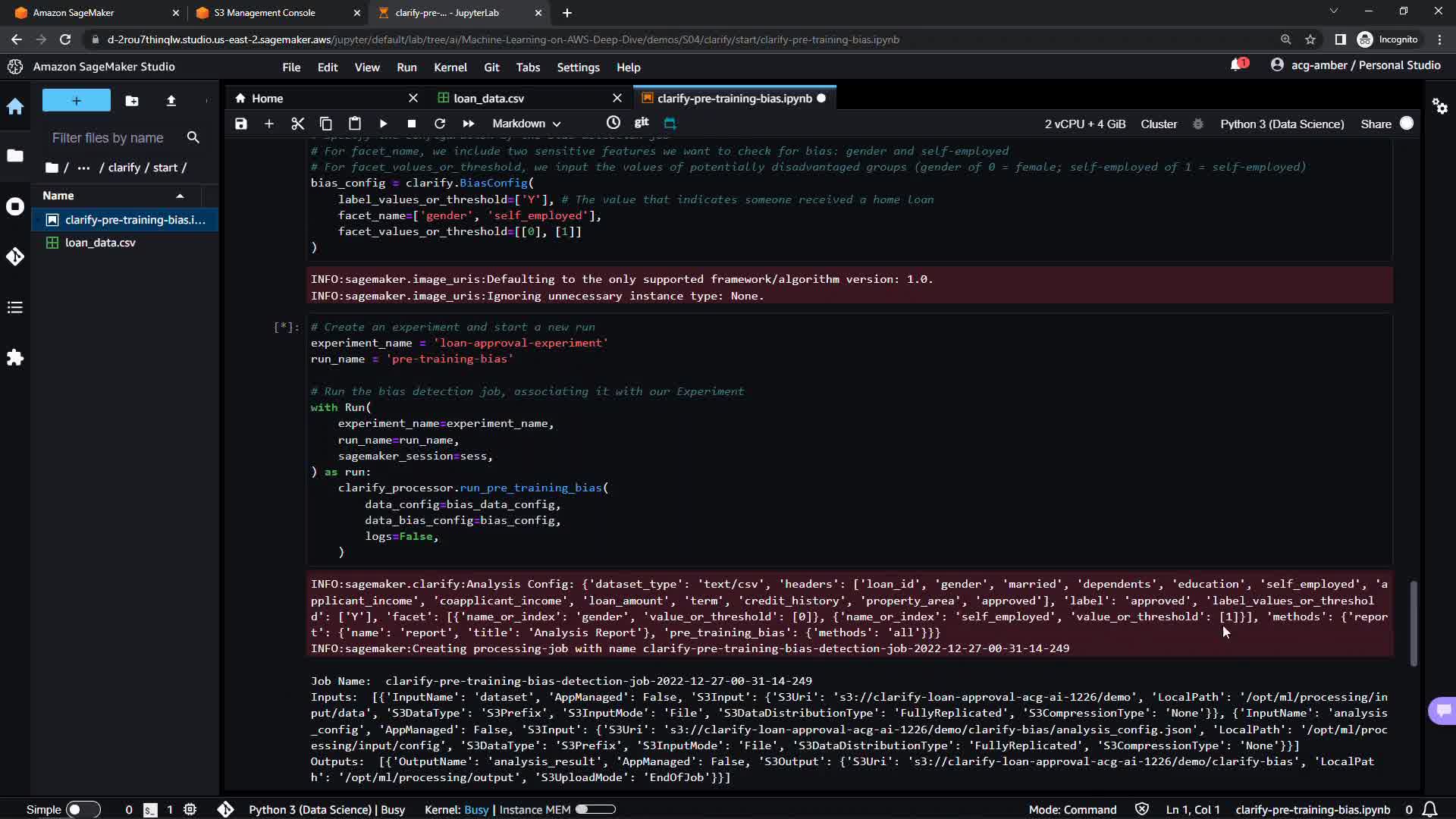This screenshot has height=819, width=1456.
Task: Run the selected cell with the play icon
Action: point(383,124)
